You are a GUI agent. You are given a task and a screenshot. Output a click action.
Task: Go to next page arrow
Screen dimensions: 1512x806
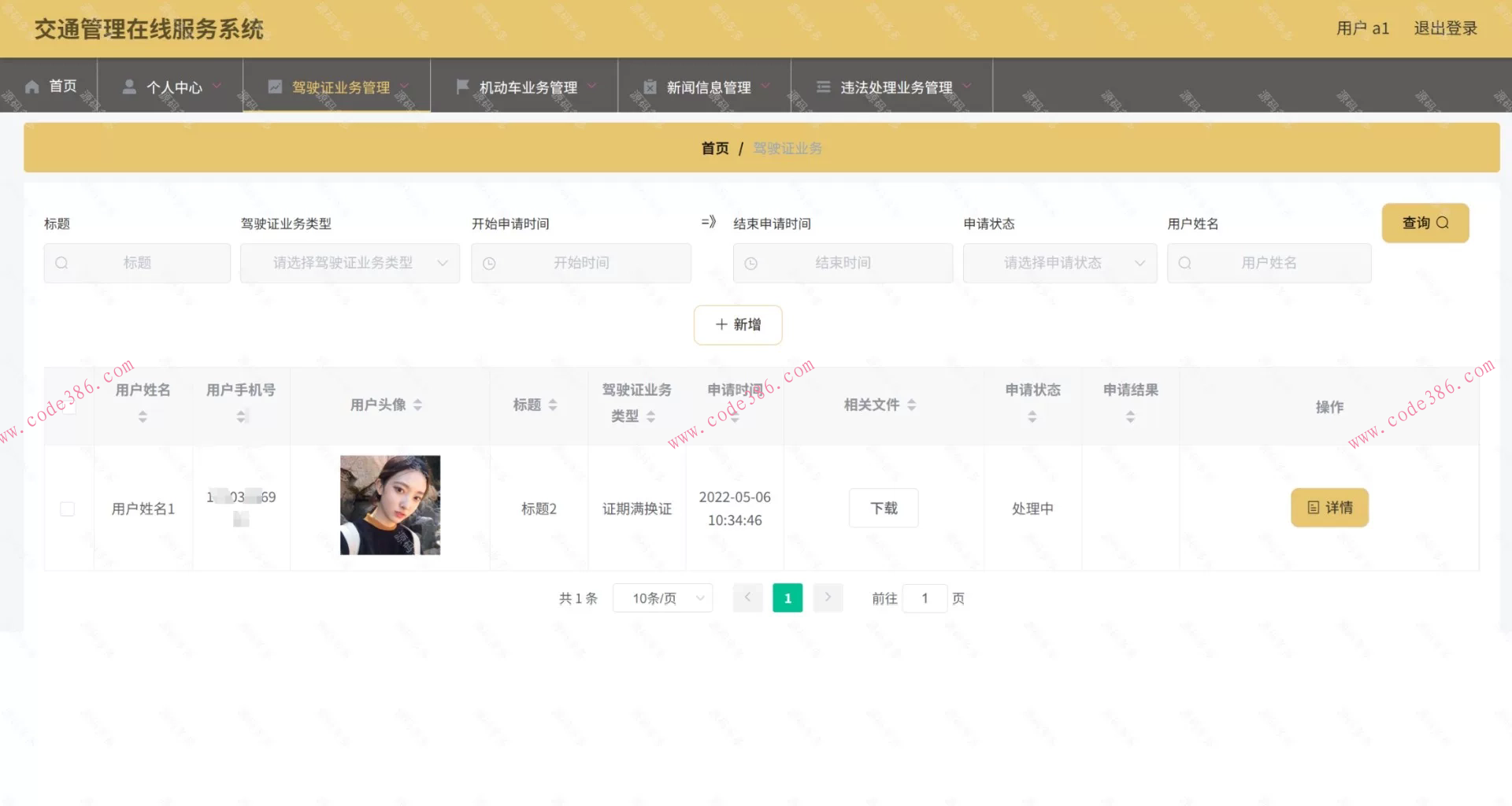828,598
